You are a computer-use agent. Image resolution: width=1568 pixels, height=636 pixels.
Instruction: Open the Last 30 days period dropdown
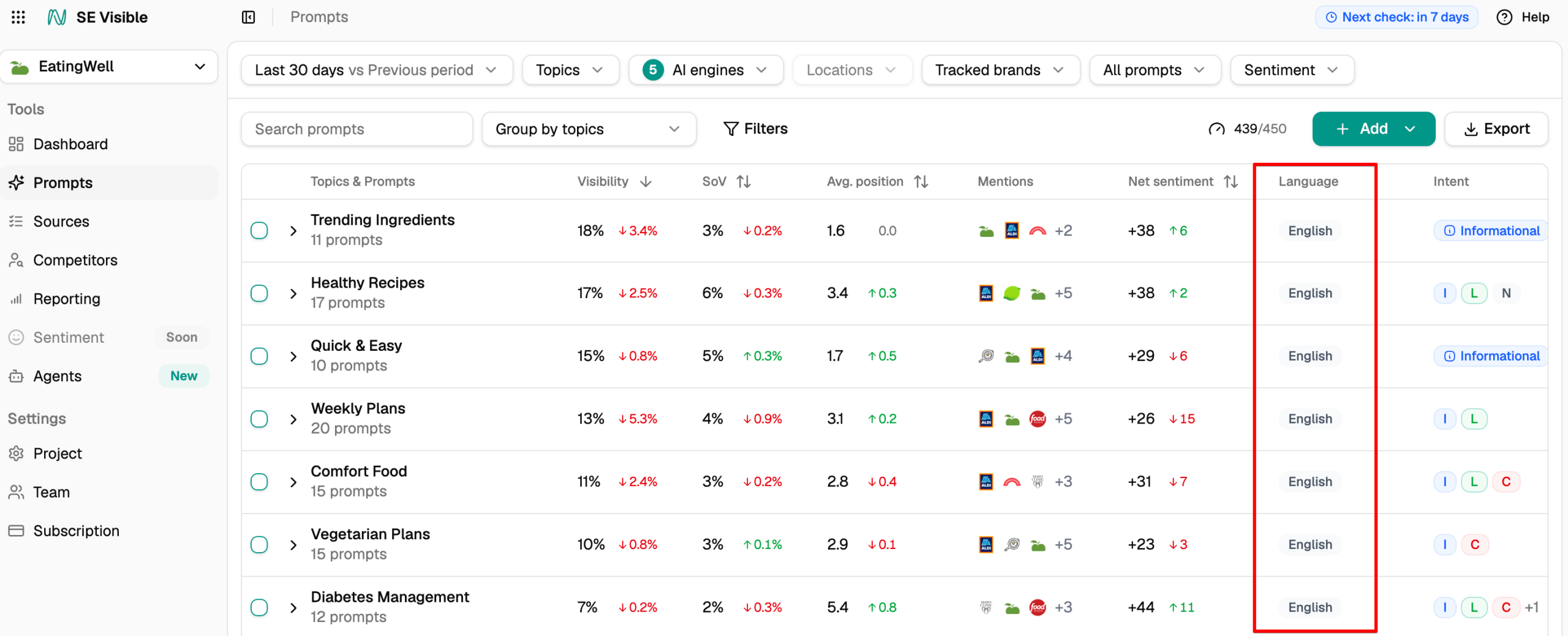pos(377,70)
